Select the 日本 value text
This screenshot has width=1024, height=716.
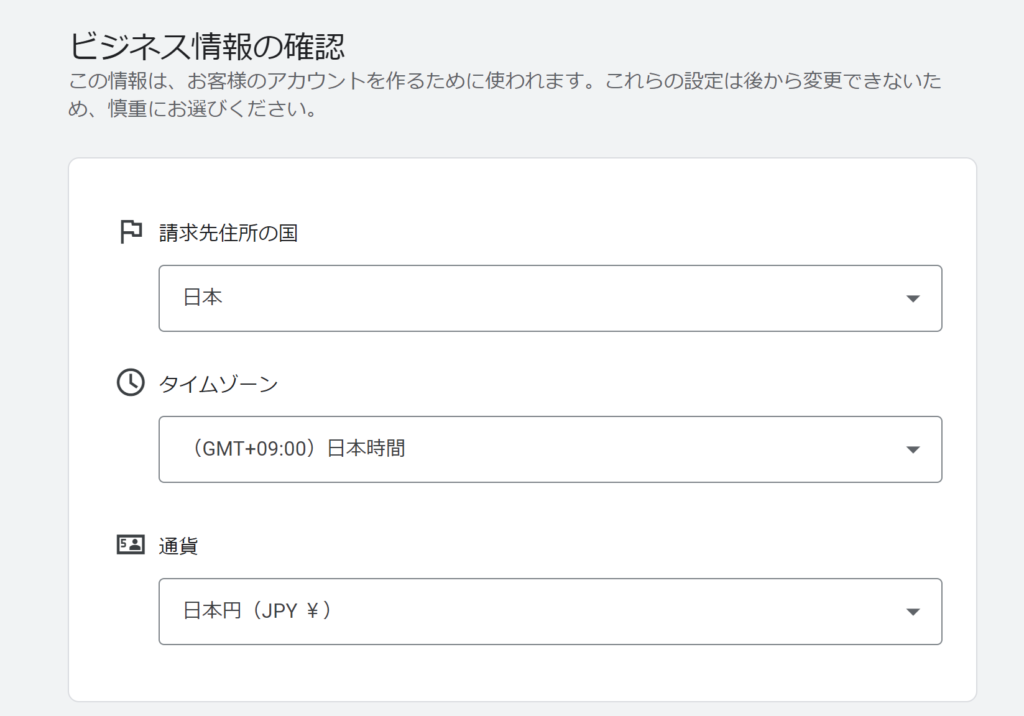click(202, 297)
